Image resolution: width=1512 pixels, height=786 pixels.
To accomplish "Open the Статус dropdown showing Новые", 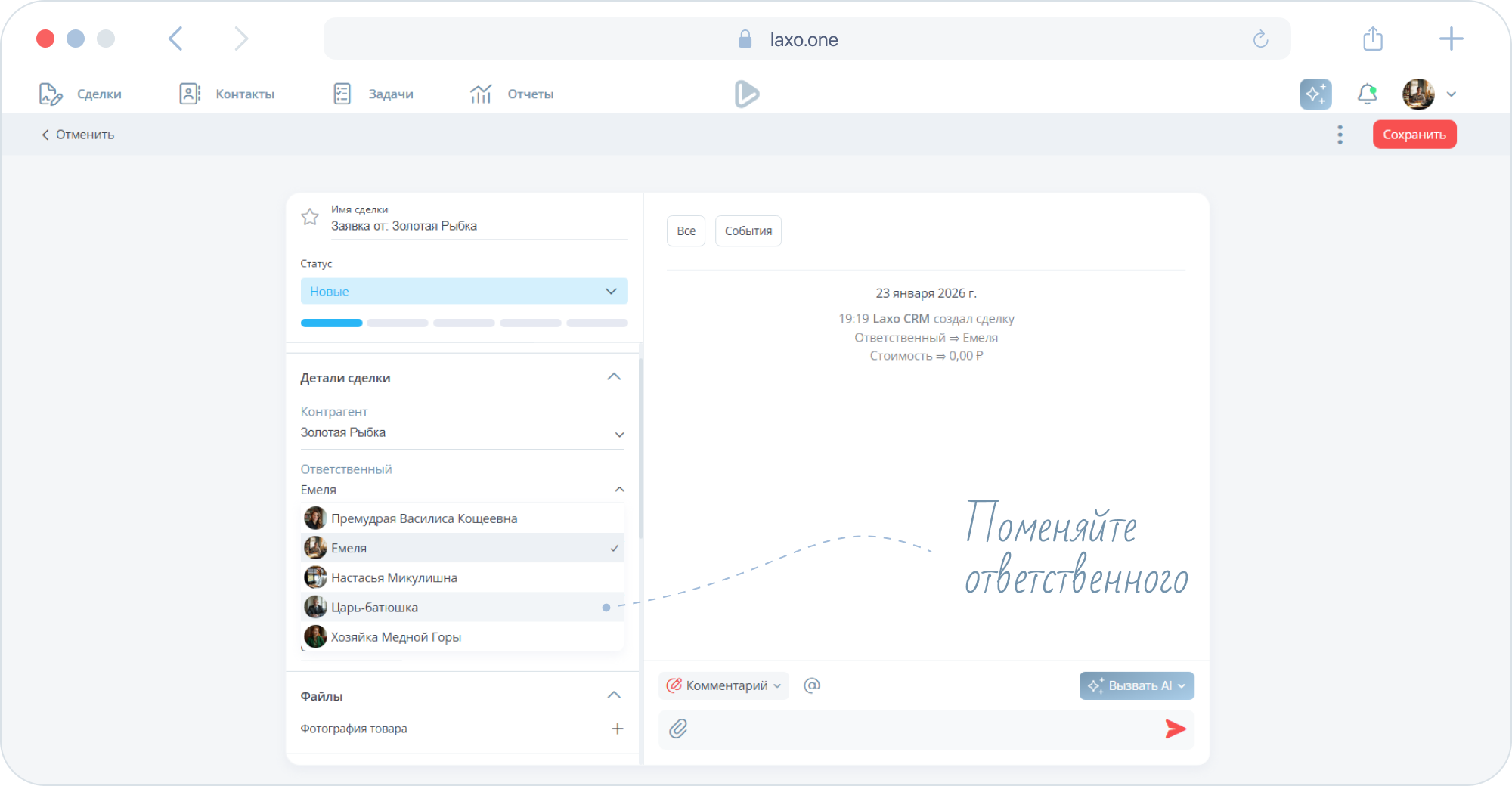I will pyautogui.click(x=463, y=292).
